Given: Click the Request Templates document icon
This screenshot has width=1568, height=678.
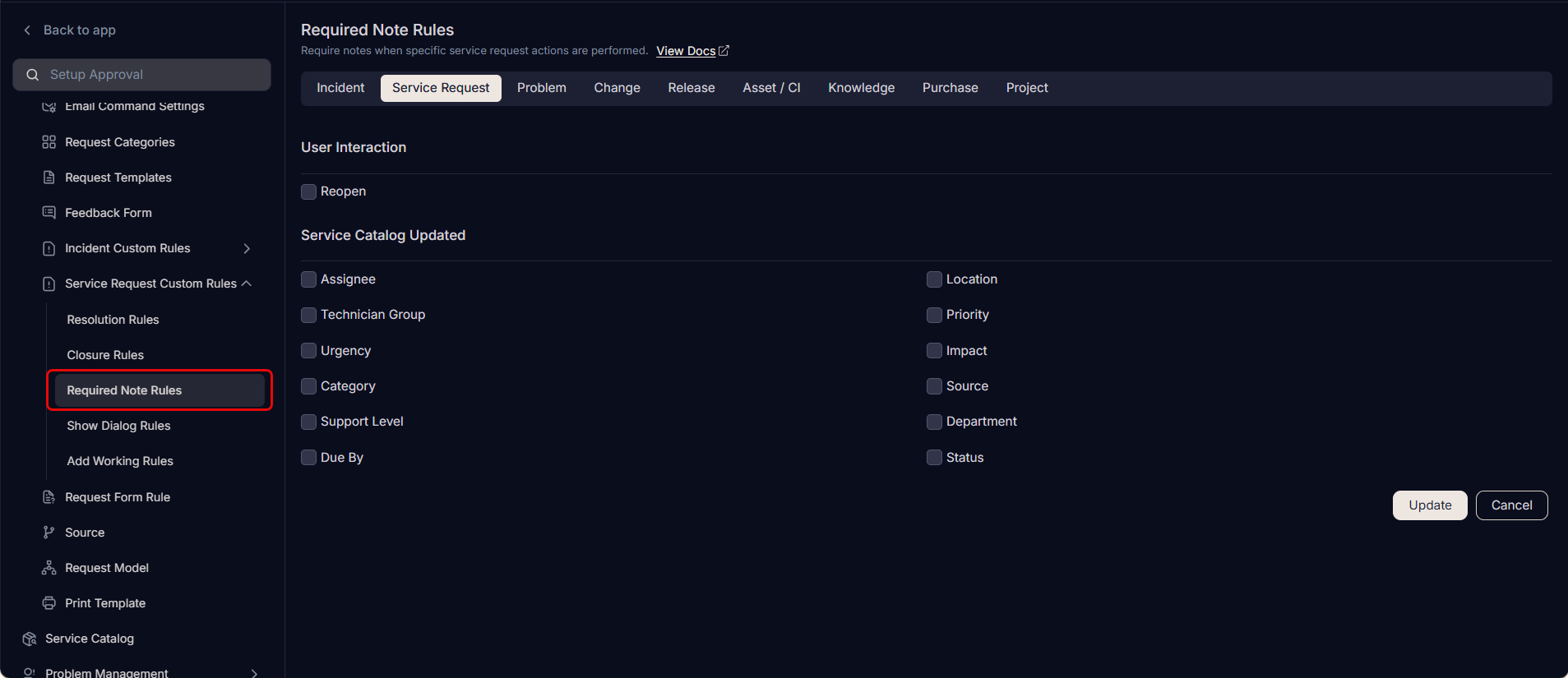Looking at the screenshot, I should [49, 178].
